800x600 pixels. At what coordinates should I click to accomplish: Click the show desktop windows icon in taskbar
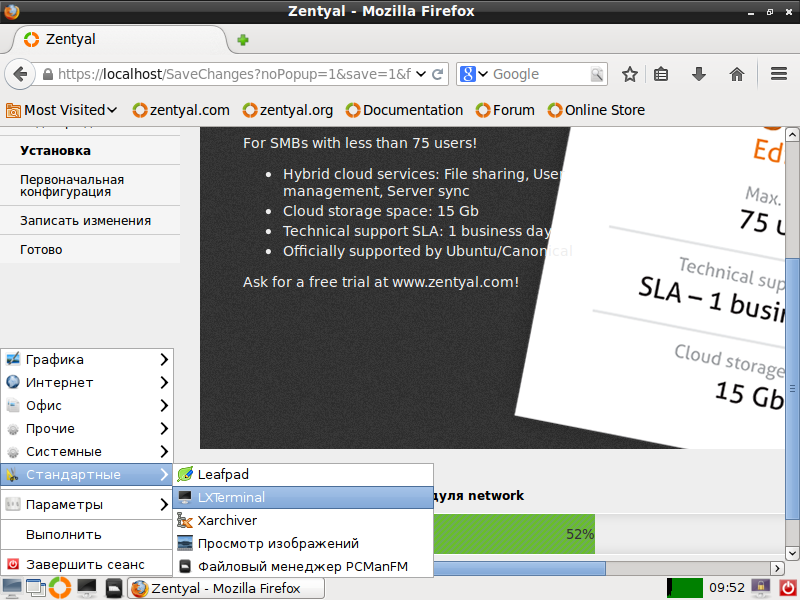[35, 588]
